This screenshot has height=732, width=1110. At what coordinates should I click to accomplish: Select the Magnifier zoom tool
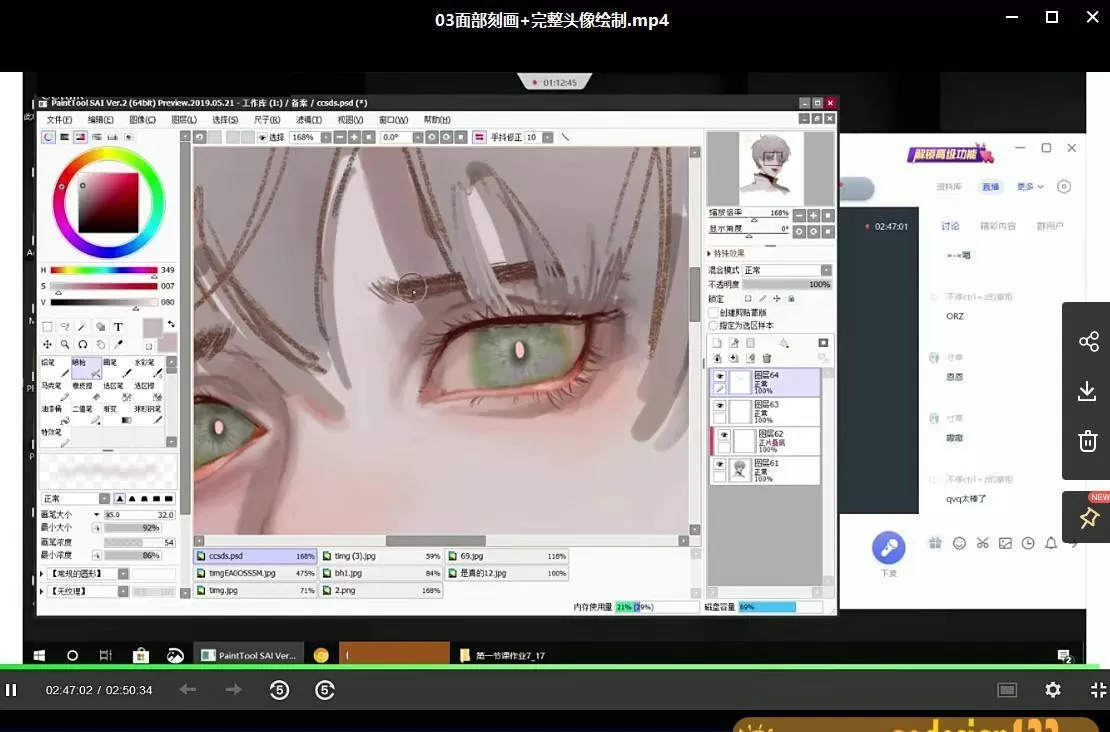point(65,344)
